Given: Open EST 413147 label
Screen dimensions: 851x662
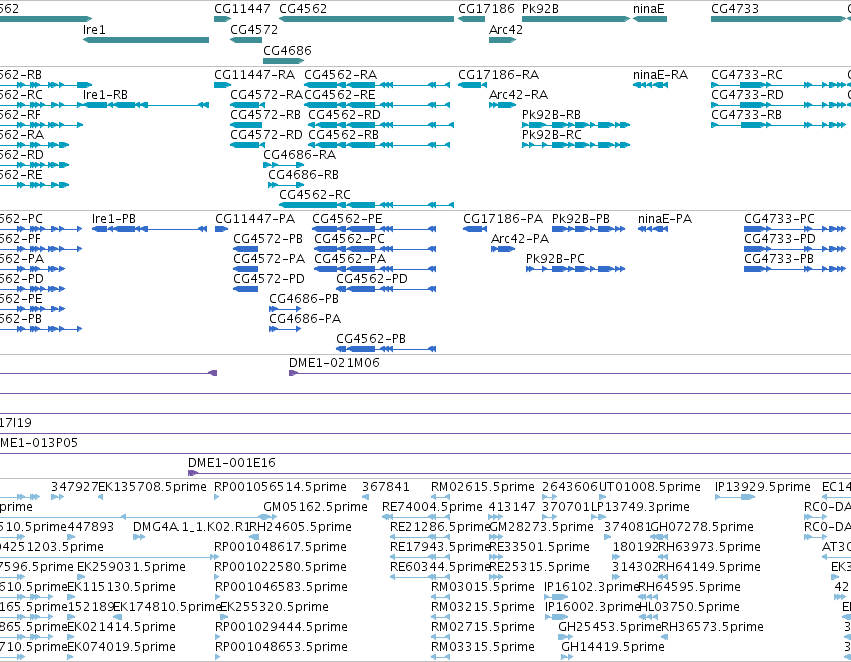Looking at the screenshot, I should coord(512,507).
